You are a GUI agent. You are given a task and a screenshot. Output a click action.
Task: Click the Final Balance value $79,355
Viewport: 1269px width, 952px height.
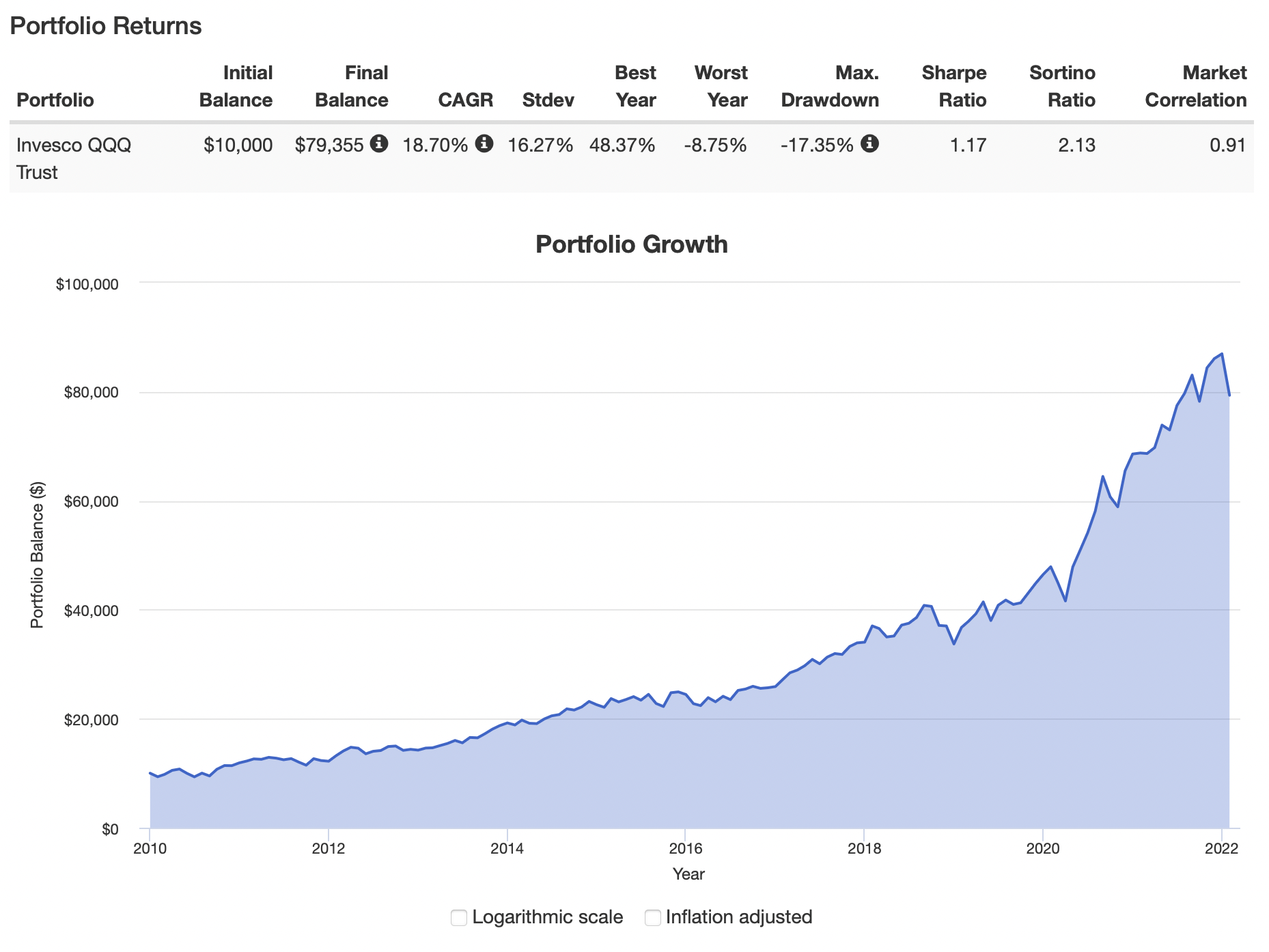click(x=329, y=145)
